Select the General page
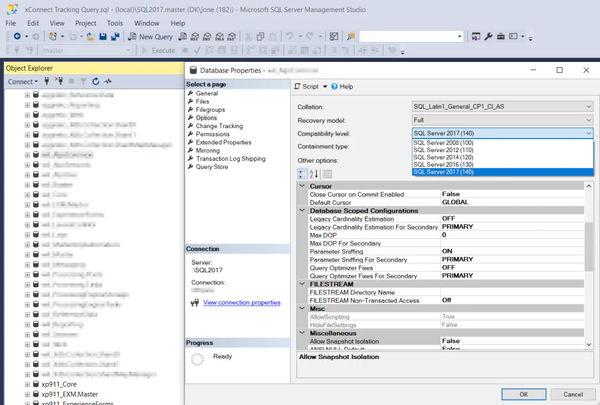 (x=207, y=93)
